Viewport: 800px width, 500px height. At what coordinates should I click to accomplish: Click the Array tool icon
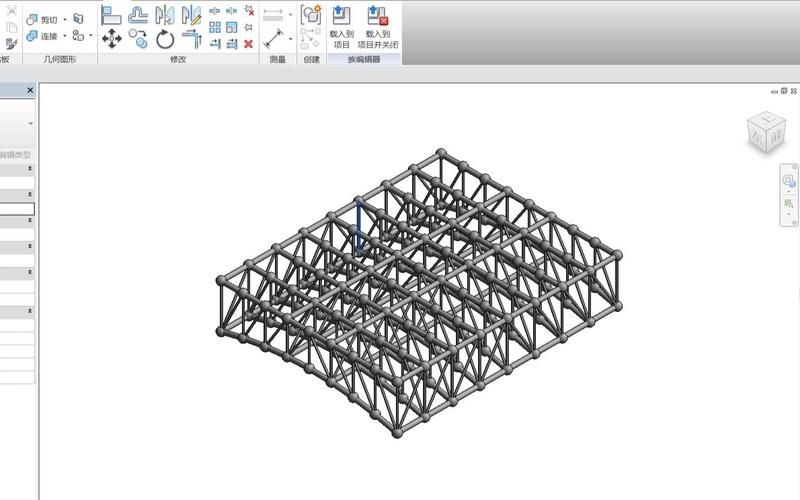pyautogui.click(x=215, y=28)
